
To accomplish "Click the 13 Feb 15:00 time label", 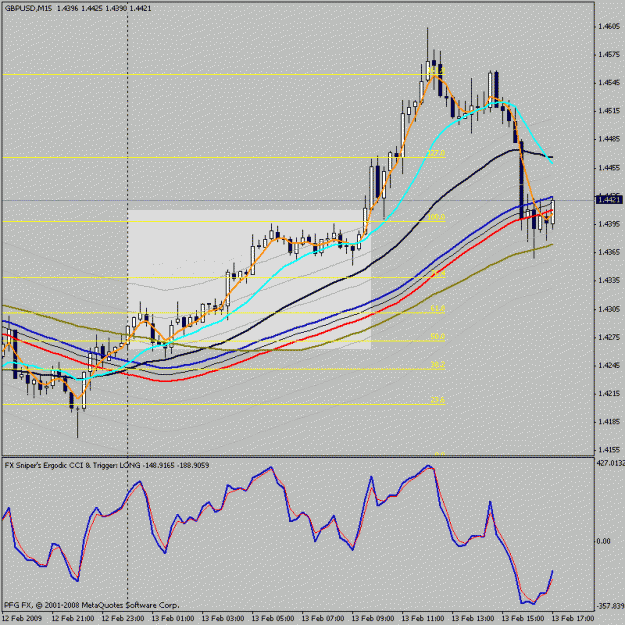I will coord(523,618).
